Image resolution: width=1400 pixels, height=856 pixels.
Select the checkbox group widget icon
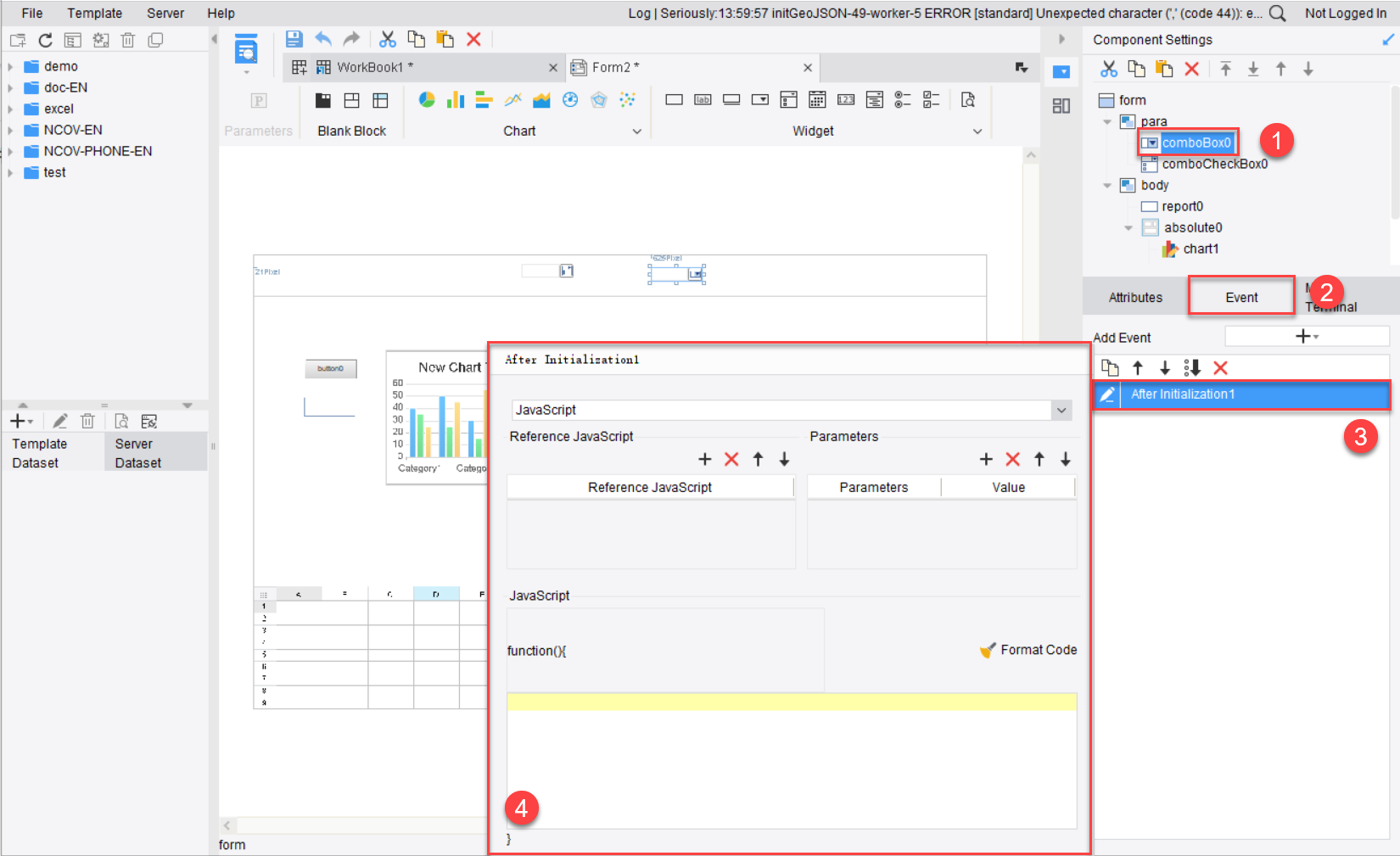tap(932, 100)
